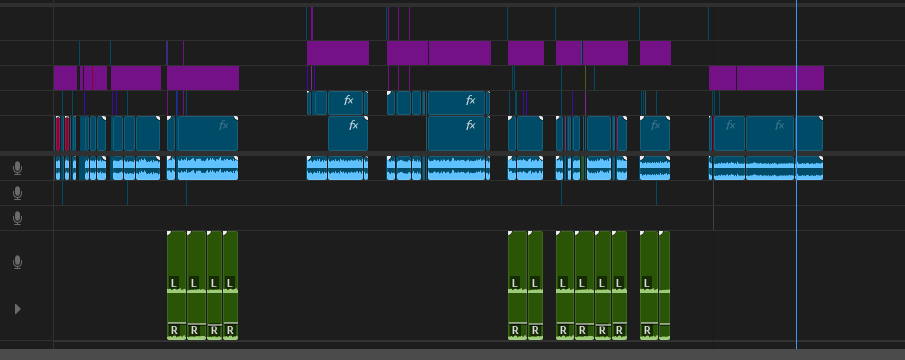Select the last purple clip on the upper purple row
Viewport: 905px width, 360px height.
tap(656, 52)
